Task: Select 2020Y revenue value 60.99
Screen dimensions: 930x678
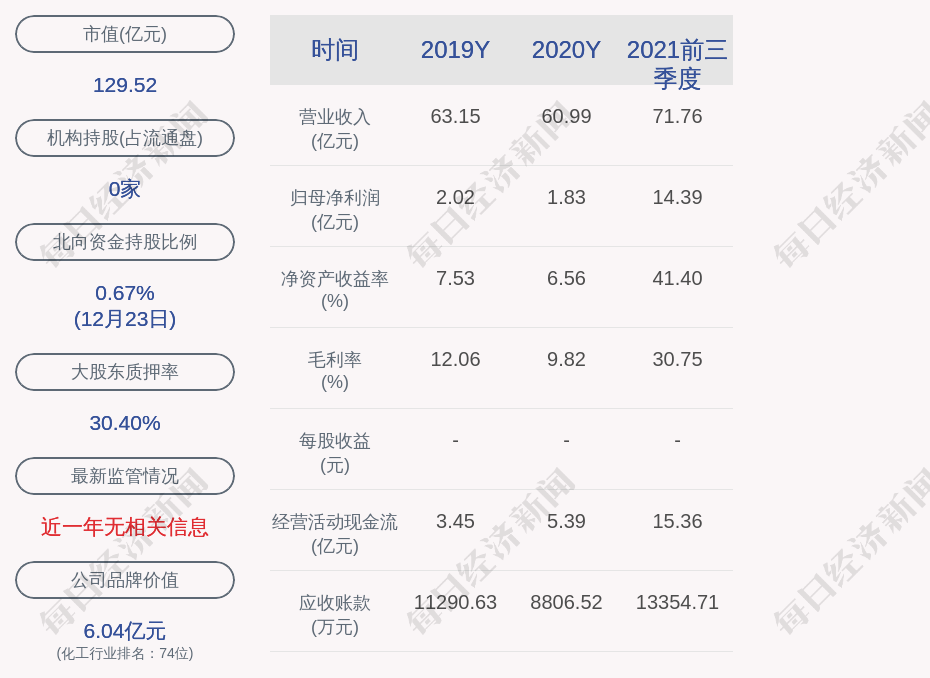Action: [566, 116]
